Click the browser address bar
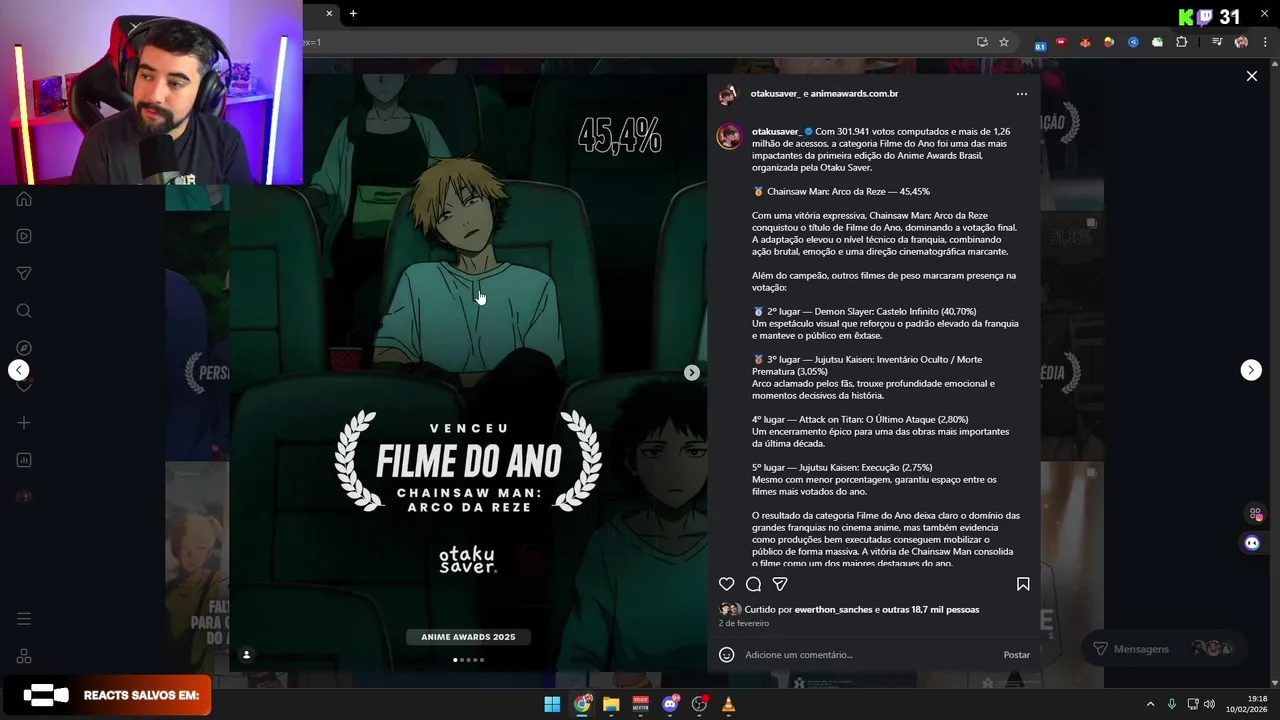 pos(640,42)
